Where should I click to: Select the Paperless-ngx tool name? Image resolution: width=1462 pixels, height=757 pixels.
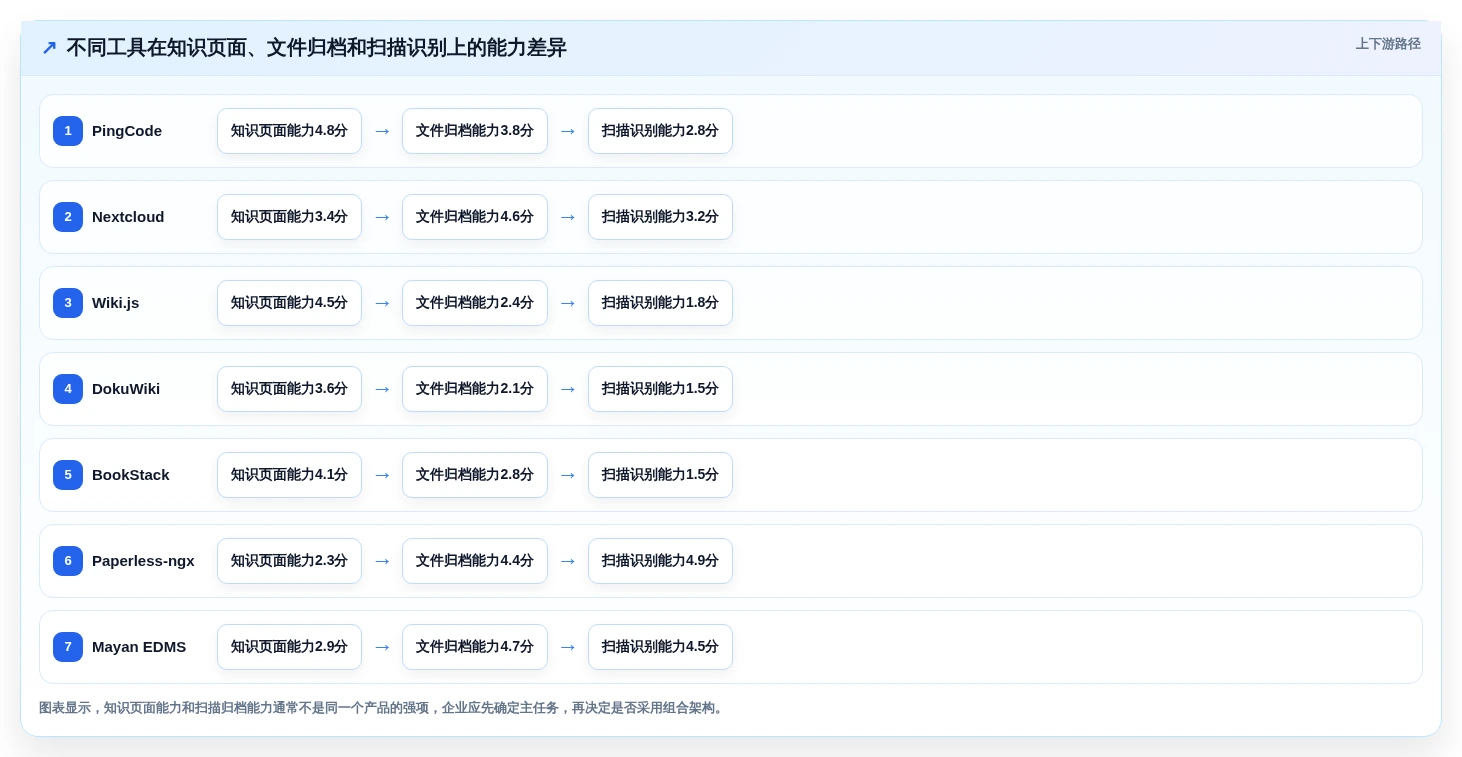coord(143,561)
